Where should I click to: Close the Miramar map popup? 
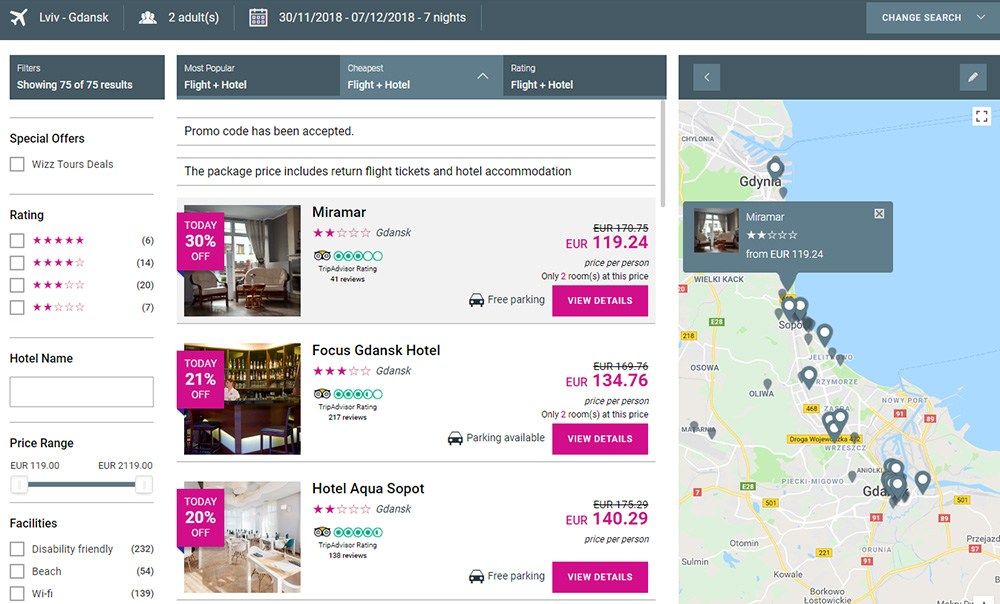[x=879, y=214]
